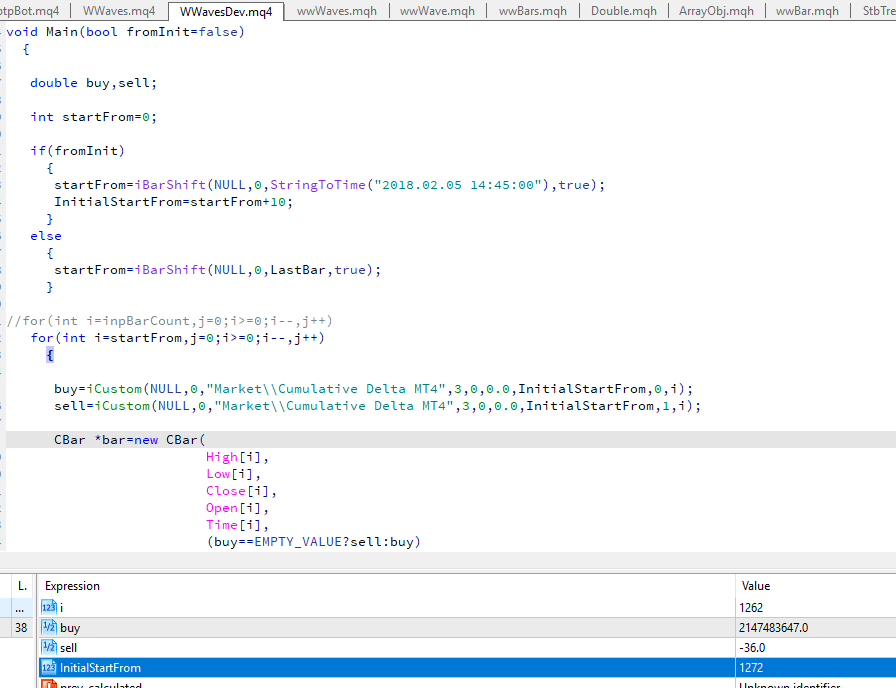Select the buy watch expression row
896x688 pixels.
click(x=387, y=627)
